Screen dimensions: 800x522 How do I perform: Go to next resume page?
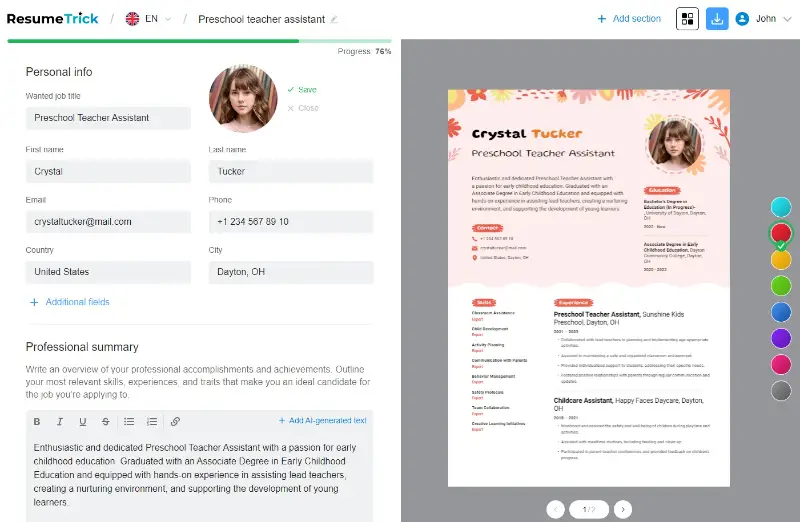(x=622, y=509)
